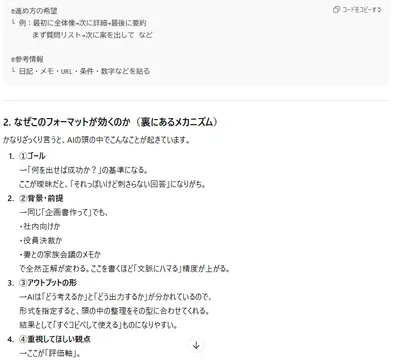
Task: Click line '→AIは「どう考えるか」と「どう出力するか」…'
Action: pos(115,297)
